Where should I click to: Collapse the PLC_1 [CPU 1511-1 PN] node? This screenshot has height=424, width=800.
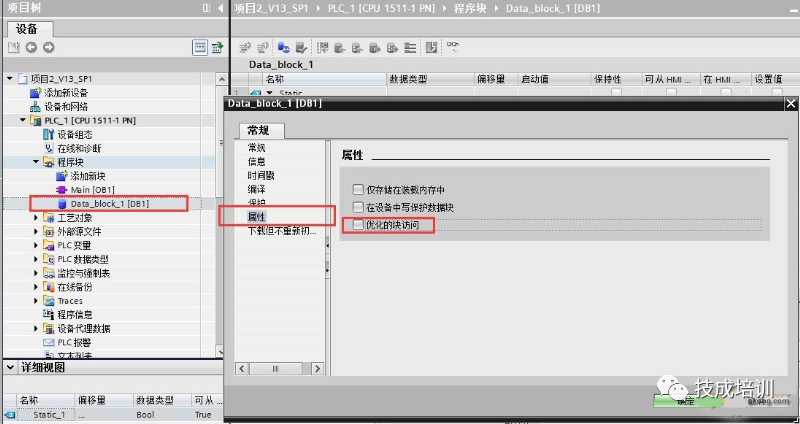tap(23, 120)
